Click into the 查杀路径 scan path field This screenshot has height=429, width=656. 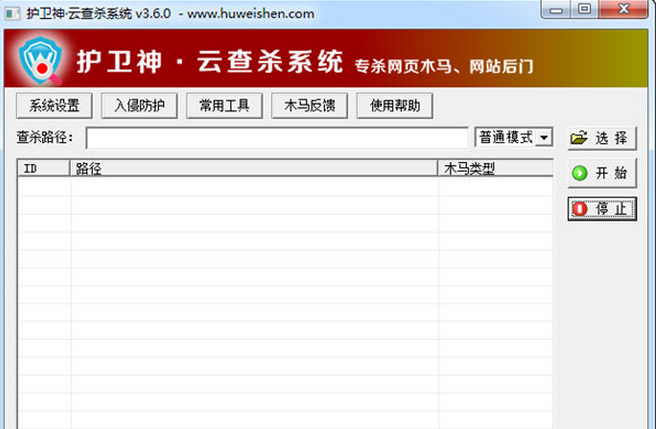coord(277,138)
